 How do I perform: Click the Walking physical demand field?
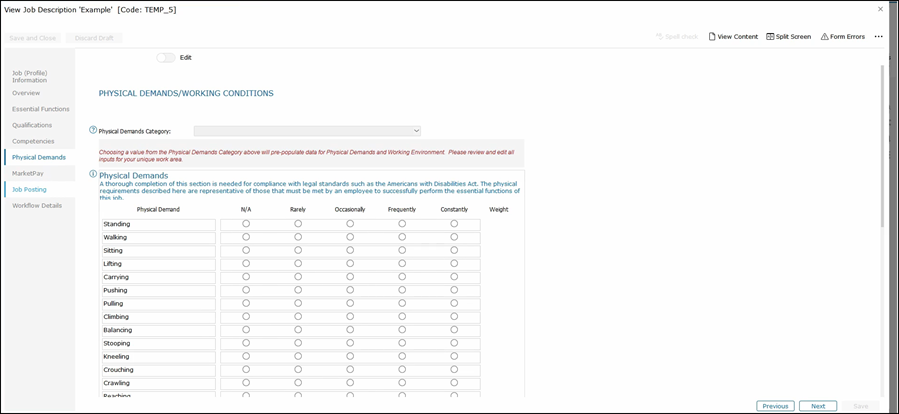(158, 237)
